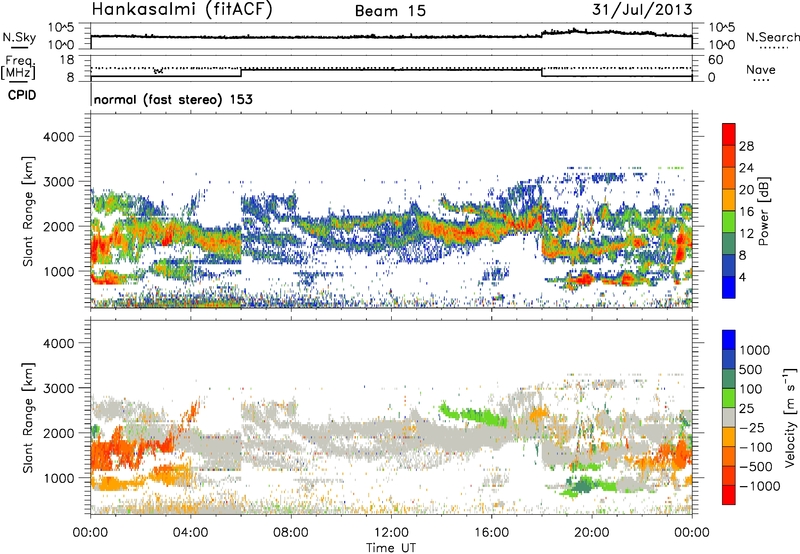Select the Velocity [m s-1] colorbar label

(790, 417)
